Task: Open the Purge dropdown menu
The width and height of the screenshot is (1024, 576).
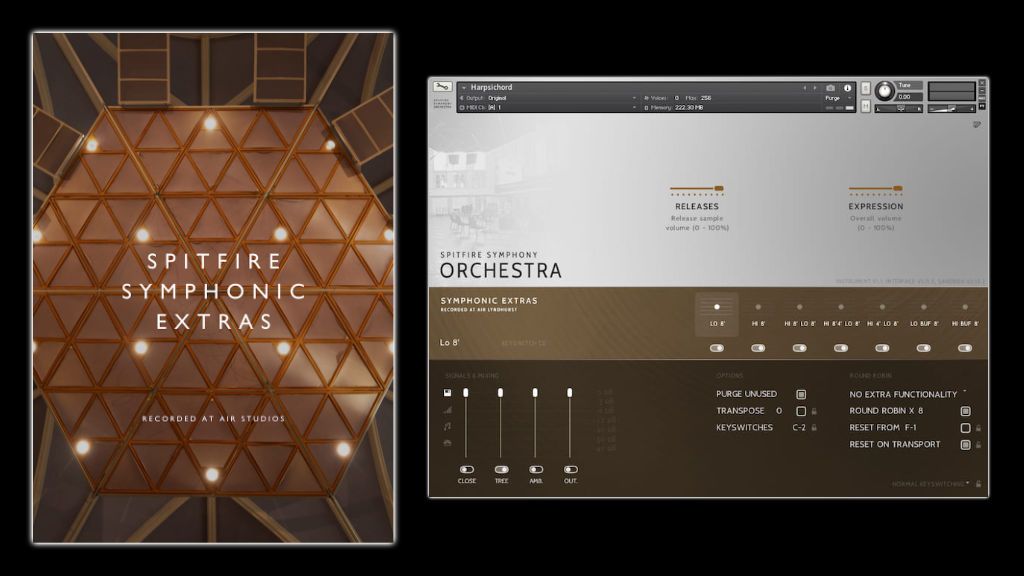Action: (839, 98)
